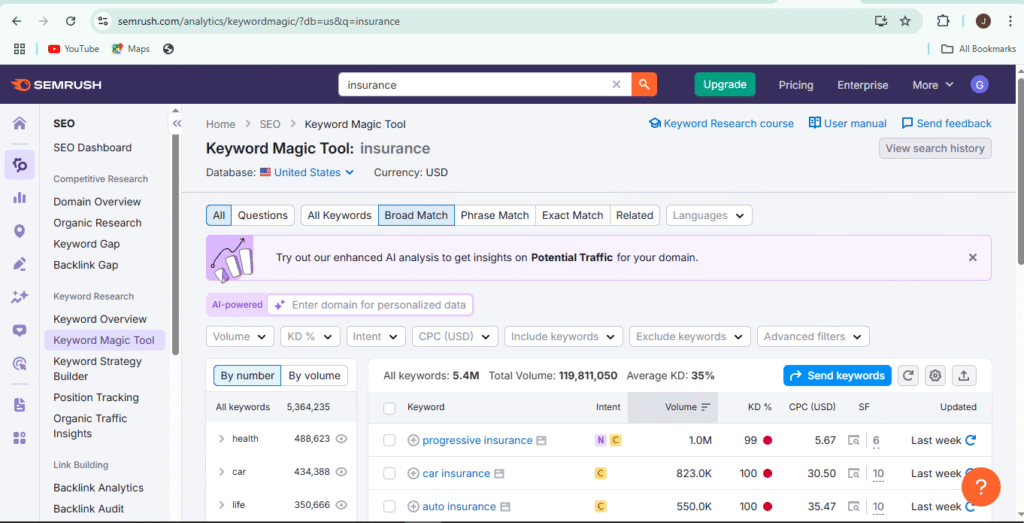Open Include keywords dropdown
Image resolution: width=1024 pixels, height=523 pixels.
point(564,336)
